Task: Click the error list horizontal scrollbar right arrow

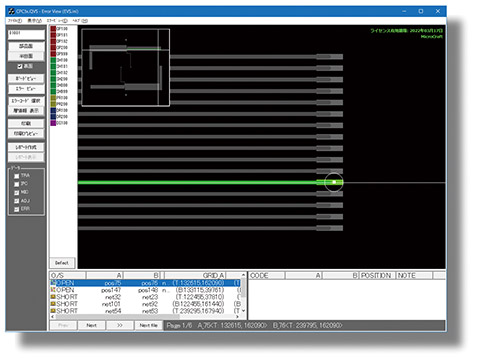Action: tap(237, 317)
